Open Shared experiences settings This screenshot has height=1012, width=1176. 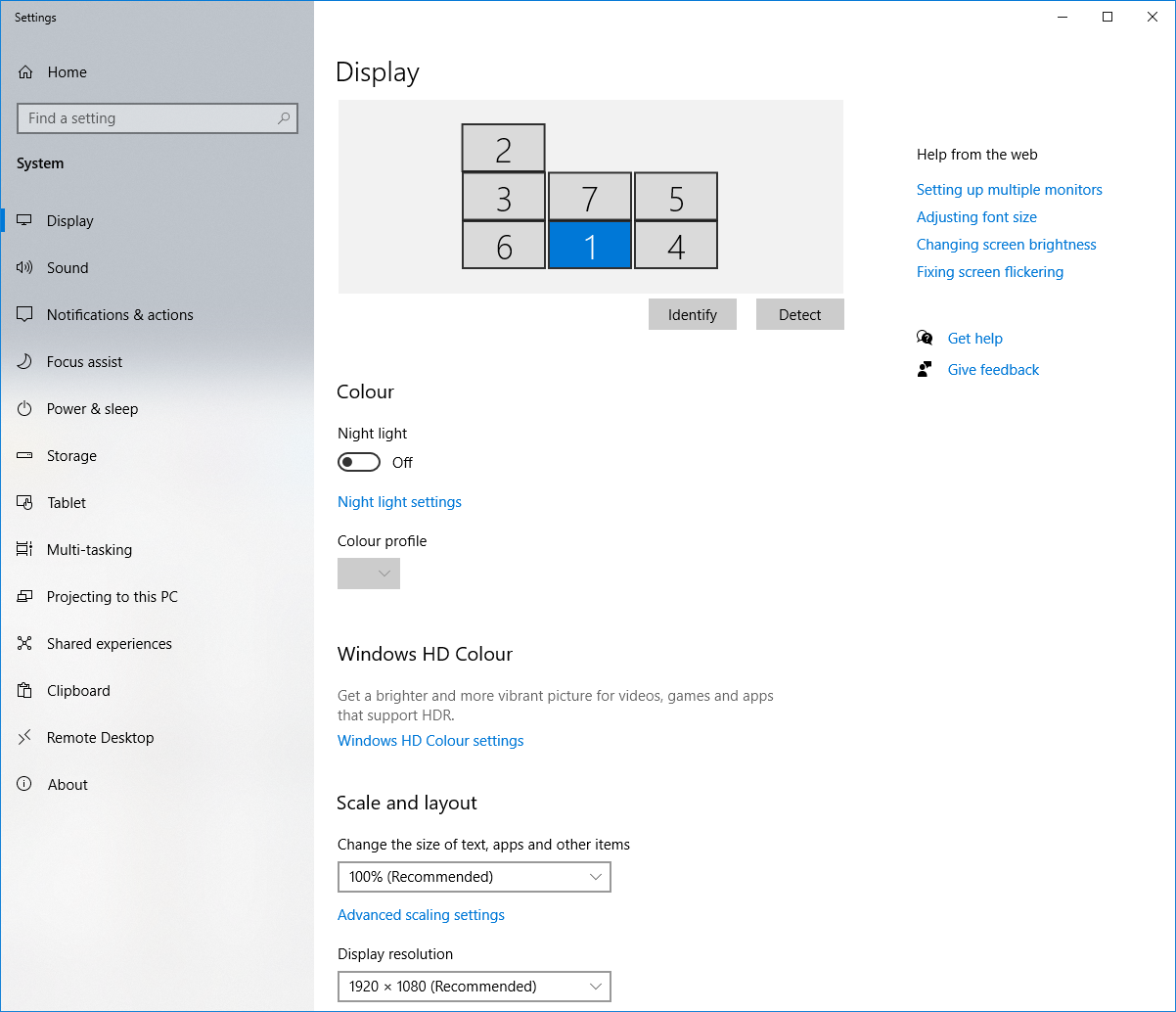pyautogui.click(x=157, y=644)
